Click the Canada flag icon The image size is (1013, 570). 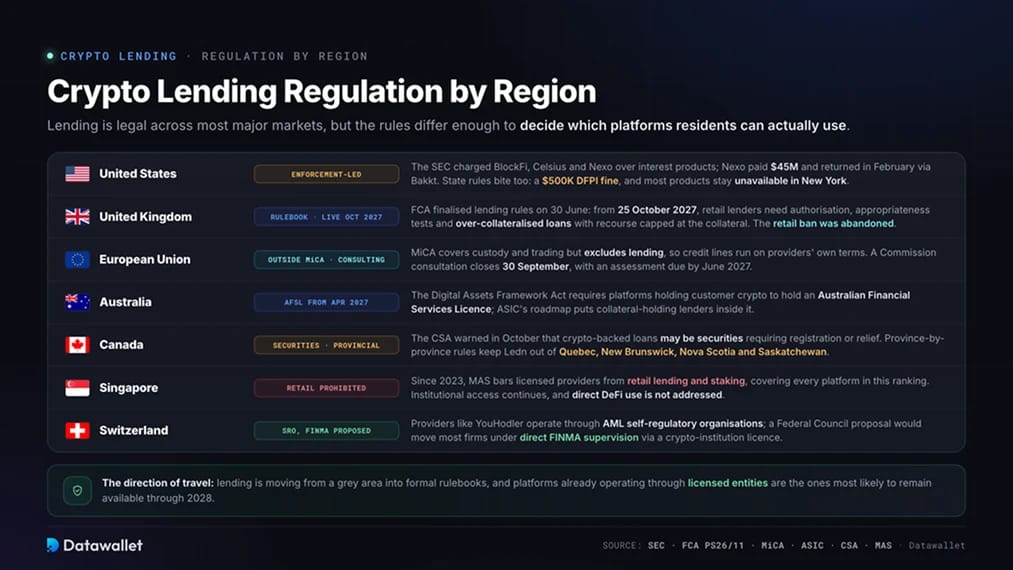(x=78, y=344)
